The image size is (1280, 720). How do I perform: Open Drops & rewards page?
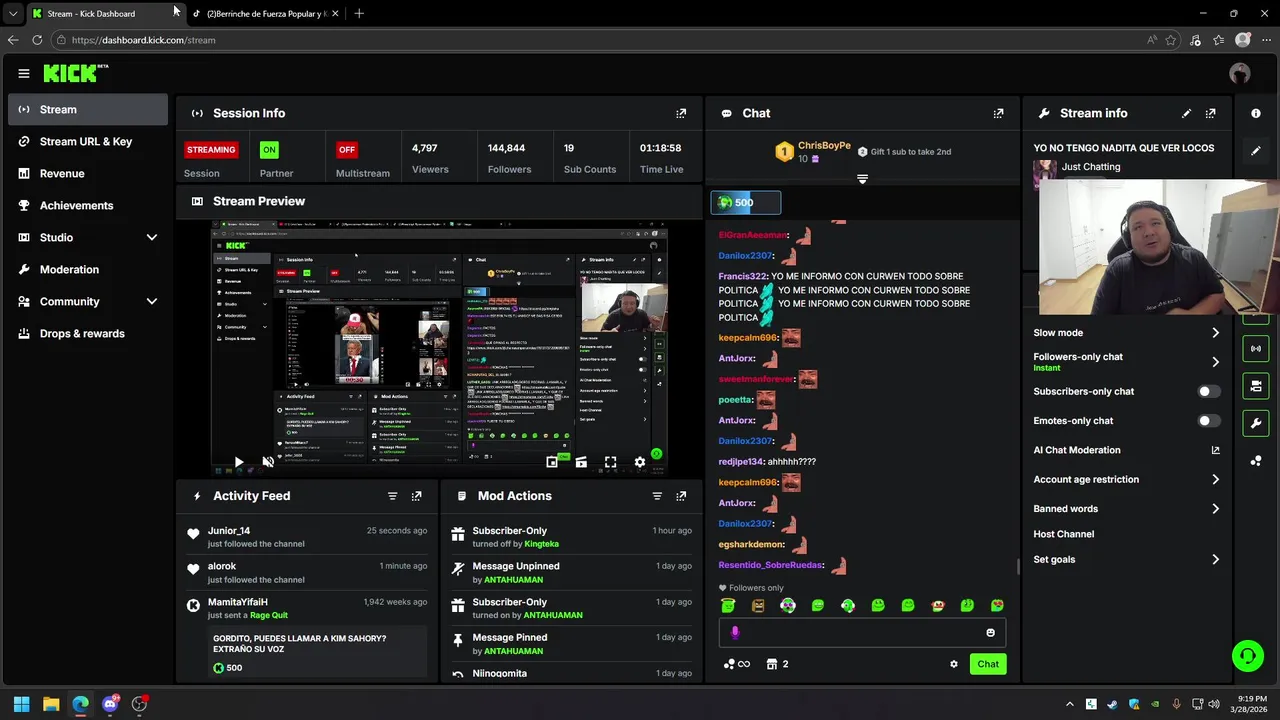(x=88, y=333)
